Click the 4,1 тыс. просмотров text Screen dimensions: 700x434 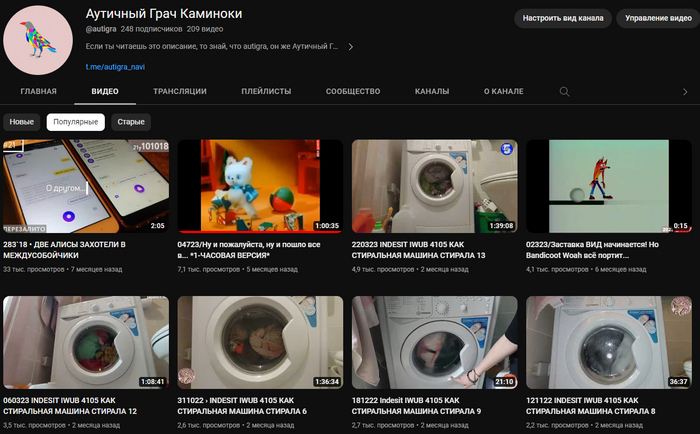[557, 270]
